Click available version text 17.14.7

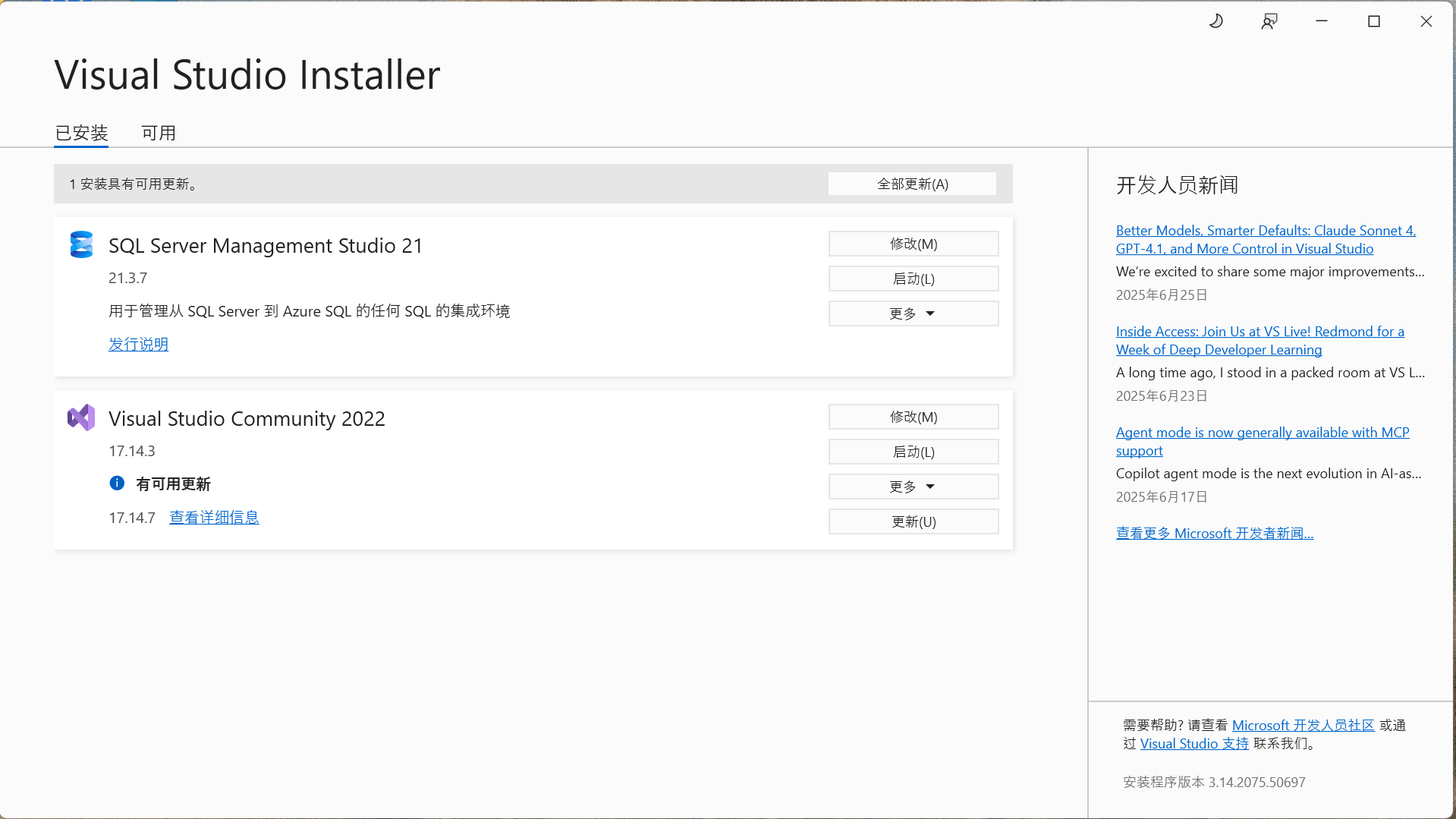(x=131, y=518)
